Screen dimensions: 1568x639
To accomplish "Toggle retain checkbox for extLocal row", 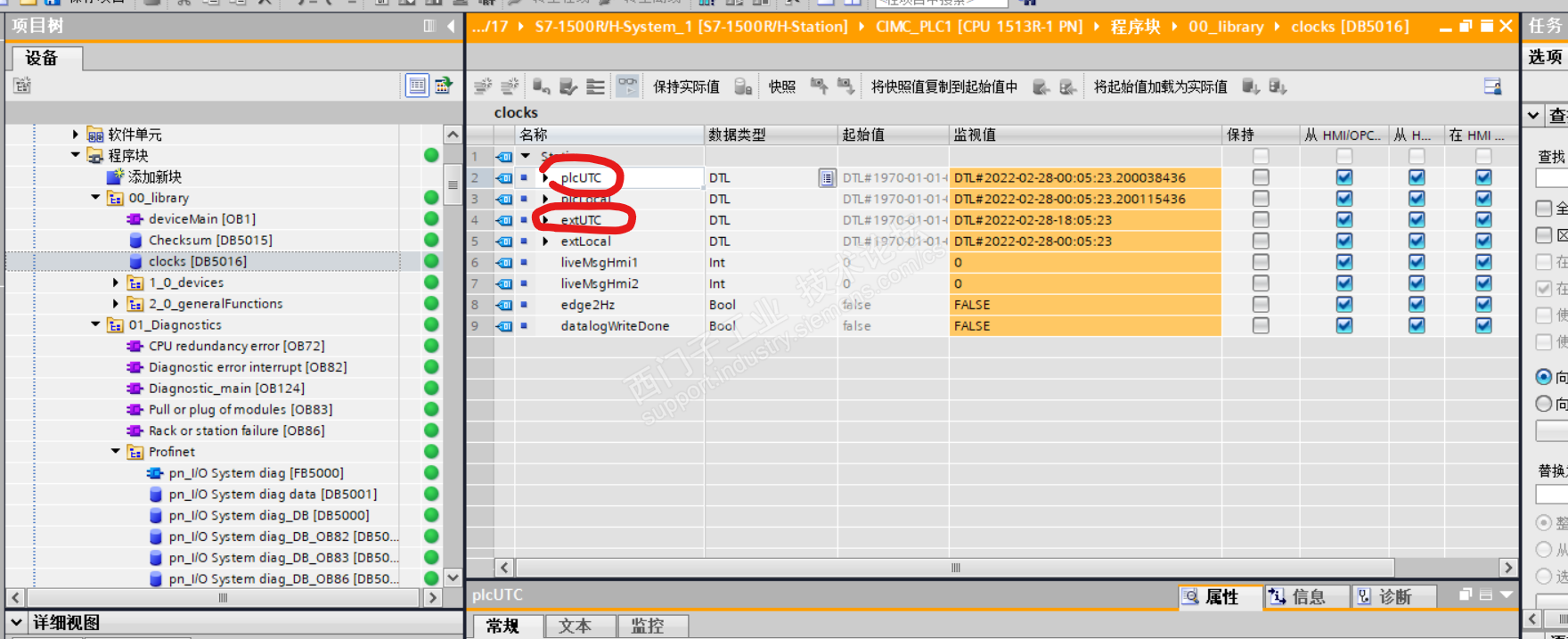I will click(x=1260, y=242).
